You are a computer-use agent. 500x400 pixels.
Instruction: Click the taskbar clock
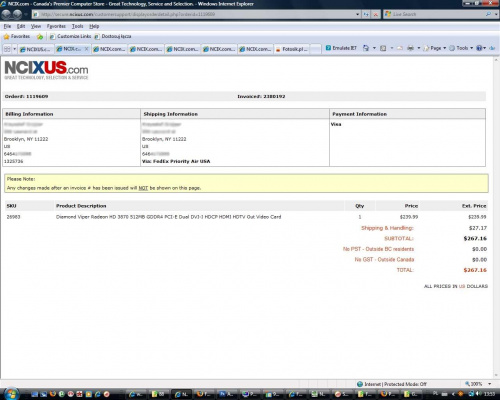489,394
